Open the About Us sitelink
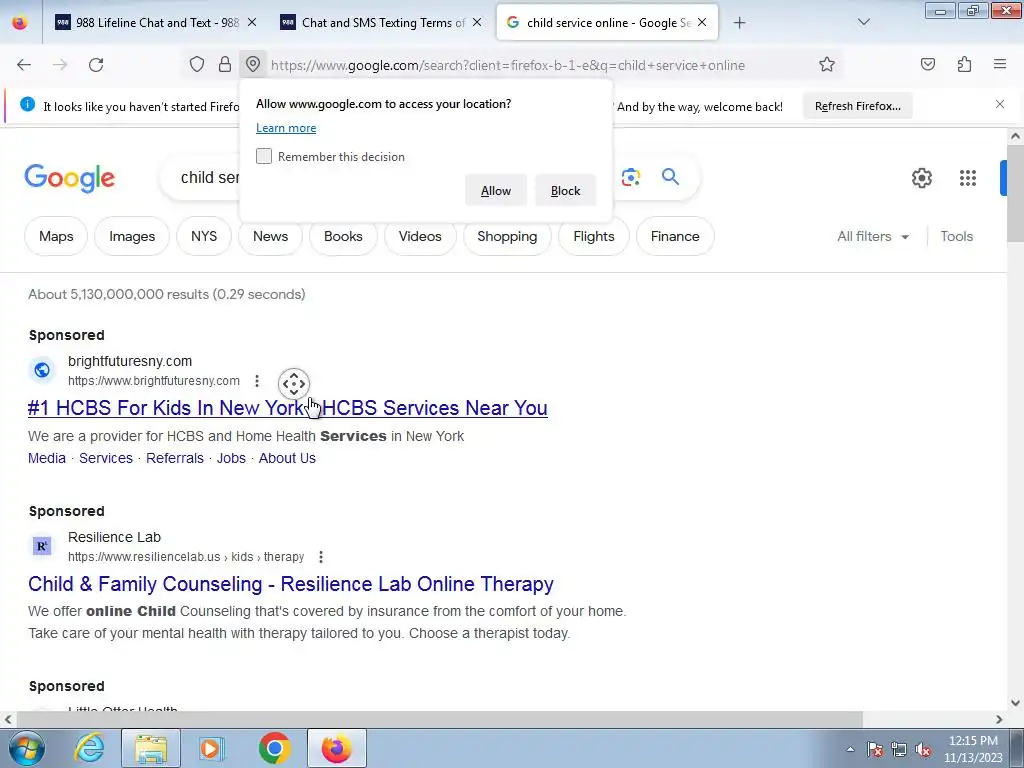1024x768 pixels. (287, 458)
